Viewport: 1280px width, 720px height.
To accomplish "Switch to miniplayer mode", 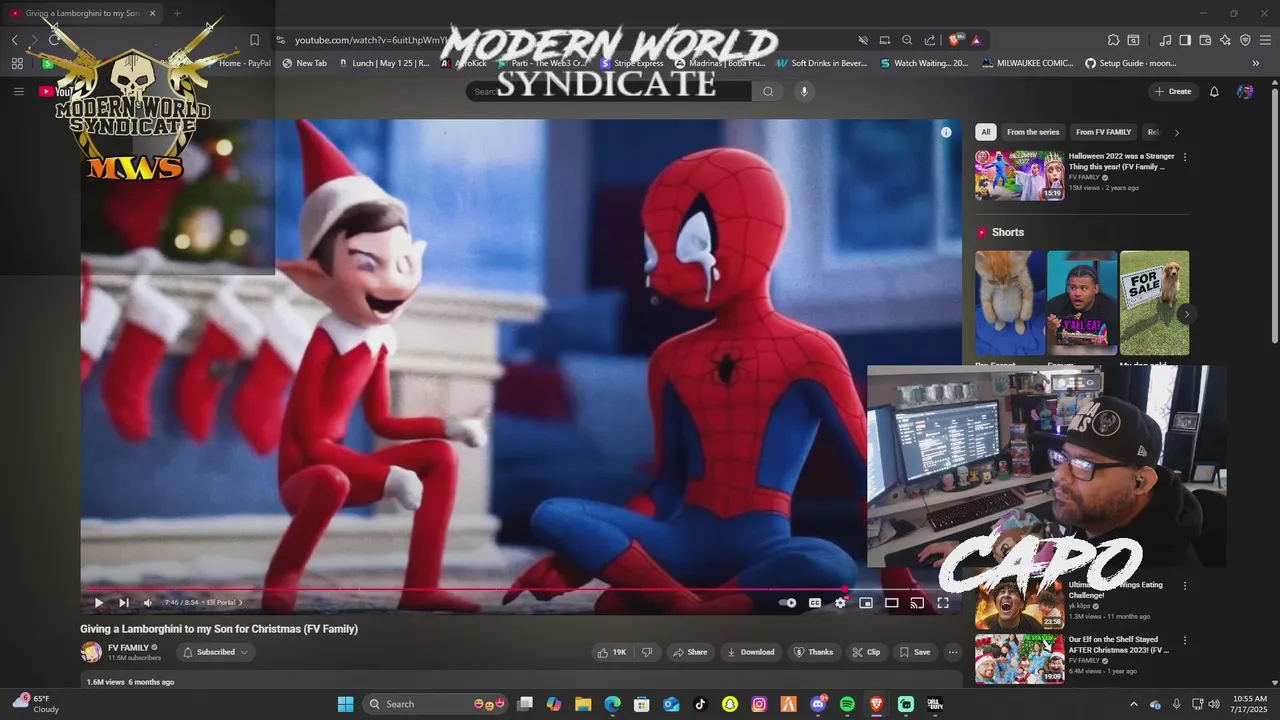I will click(866, 603).
